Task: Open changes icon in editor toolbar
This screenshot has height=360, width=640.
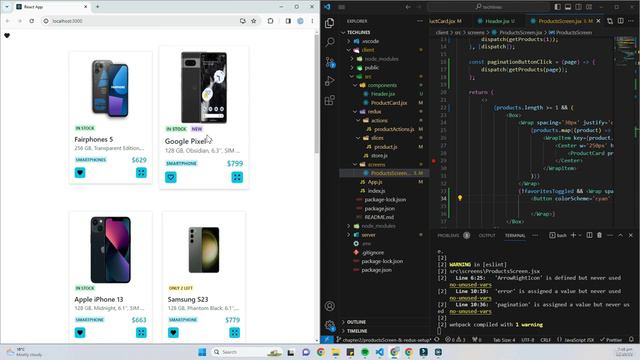Action: (x=610, y=21)
